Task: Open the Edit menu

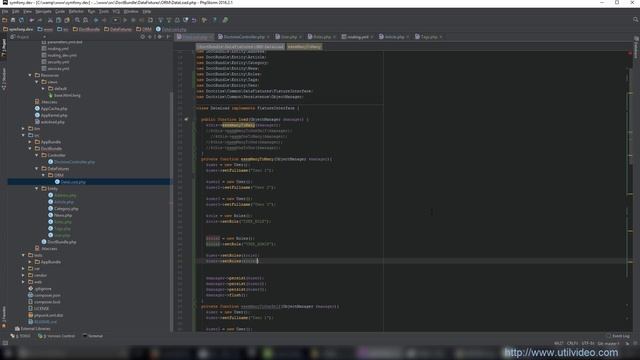Action: pos(16,11)
